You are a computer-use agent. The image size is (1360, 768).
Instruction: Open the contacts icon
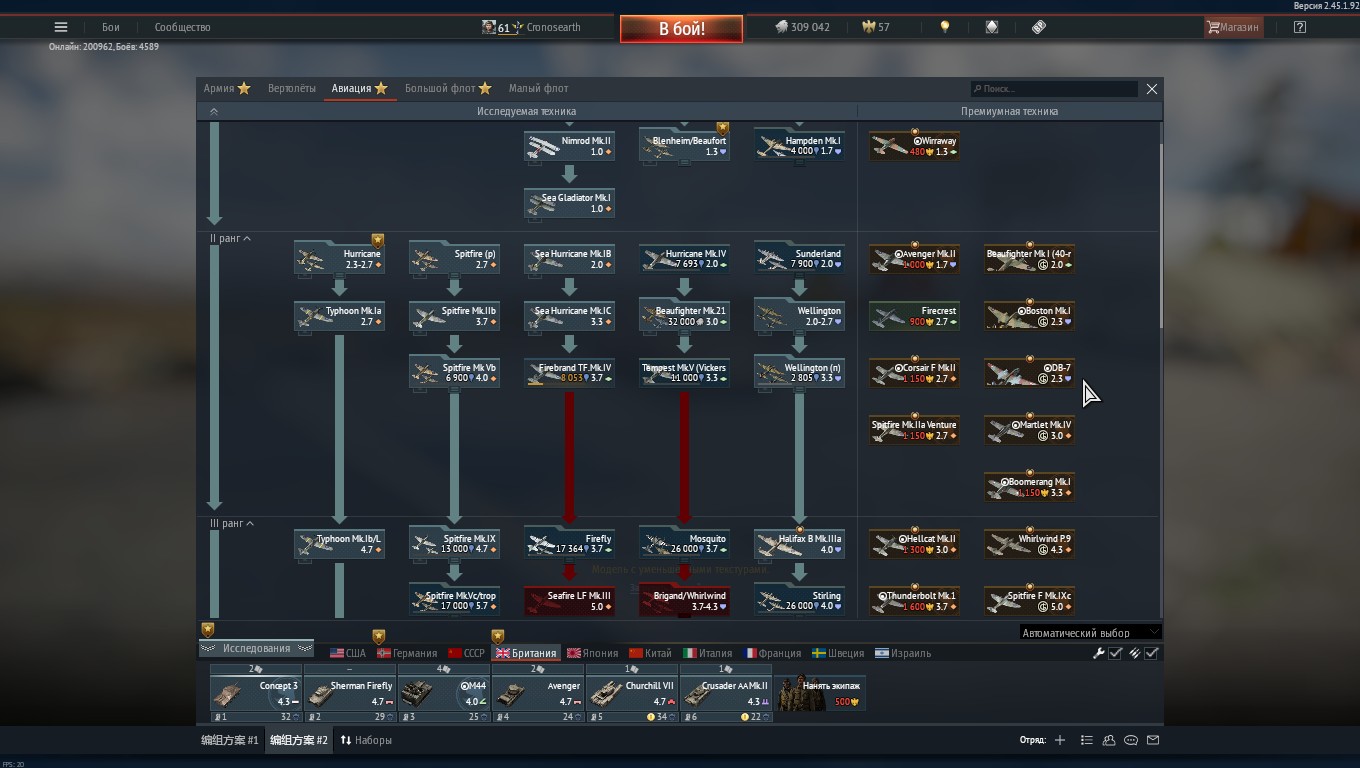click(x=1109, y=740)
